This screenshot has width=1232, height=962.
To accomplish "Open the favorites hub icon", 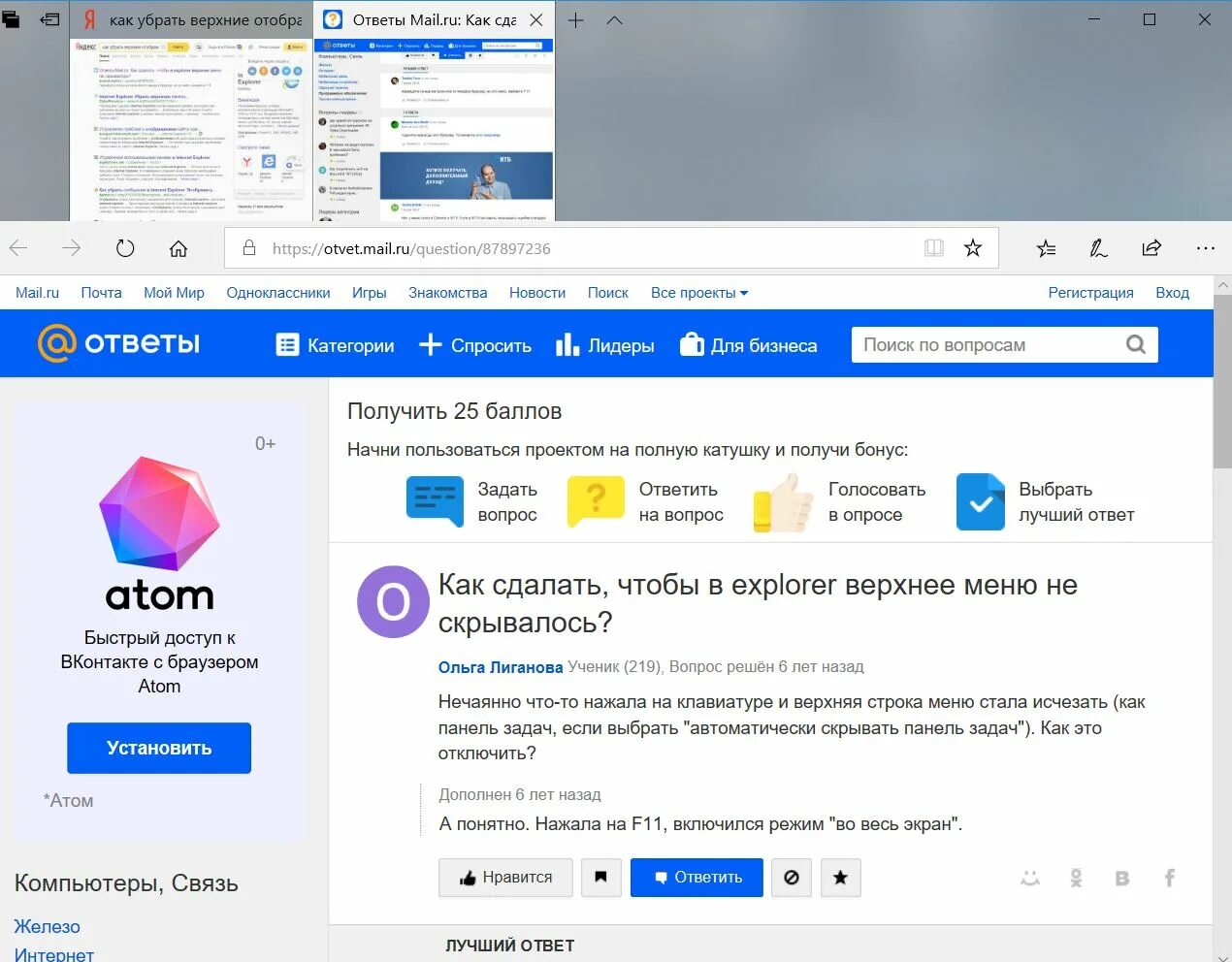I will point(1046,248).
